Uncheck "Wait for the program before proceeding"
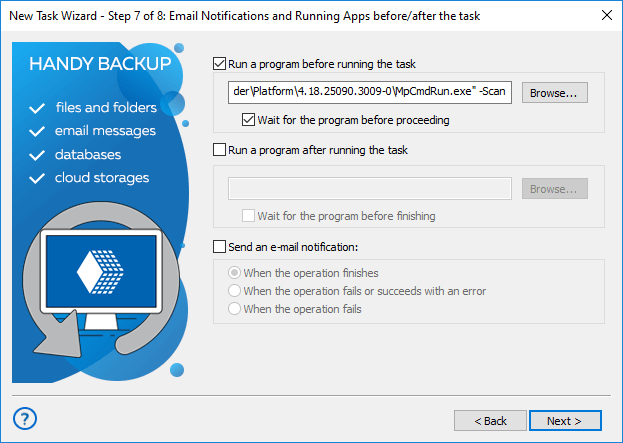The height and width of the screenshot is (443, 623). click(x=250, y=120)
